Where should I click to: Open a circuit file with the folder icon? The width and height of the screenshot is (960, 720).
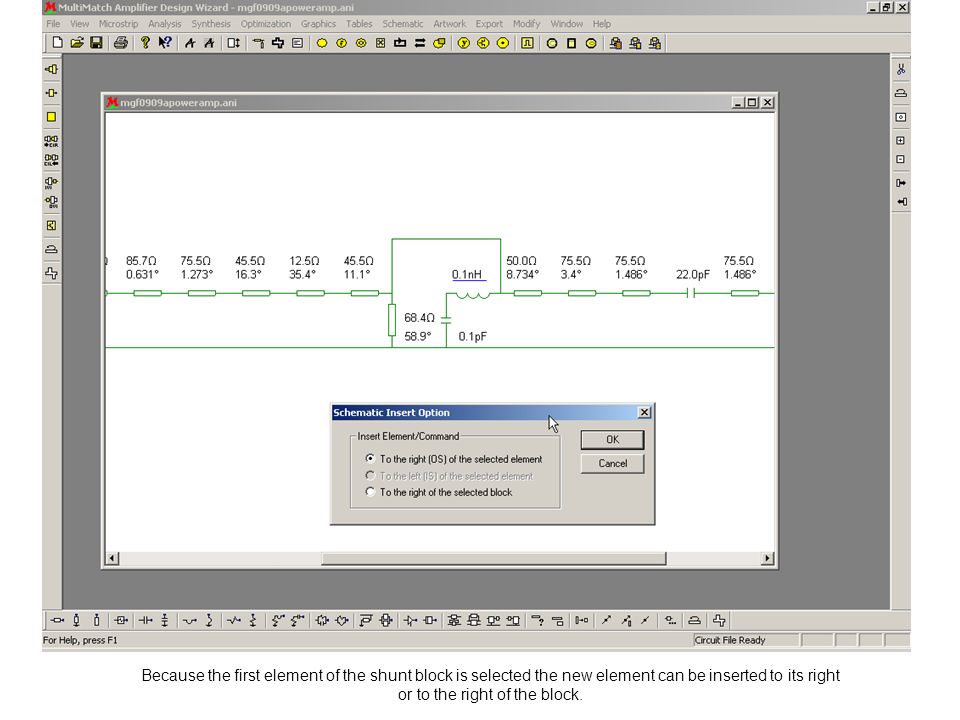coord(77,43)
